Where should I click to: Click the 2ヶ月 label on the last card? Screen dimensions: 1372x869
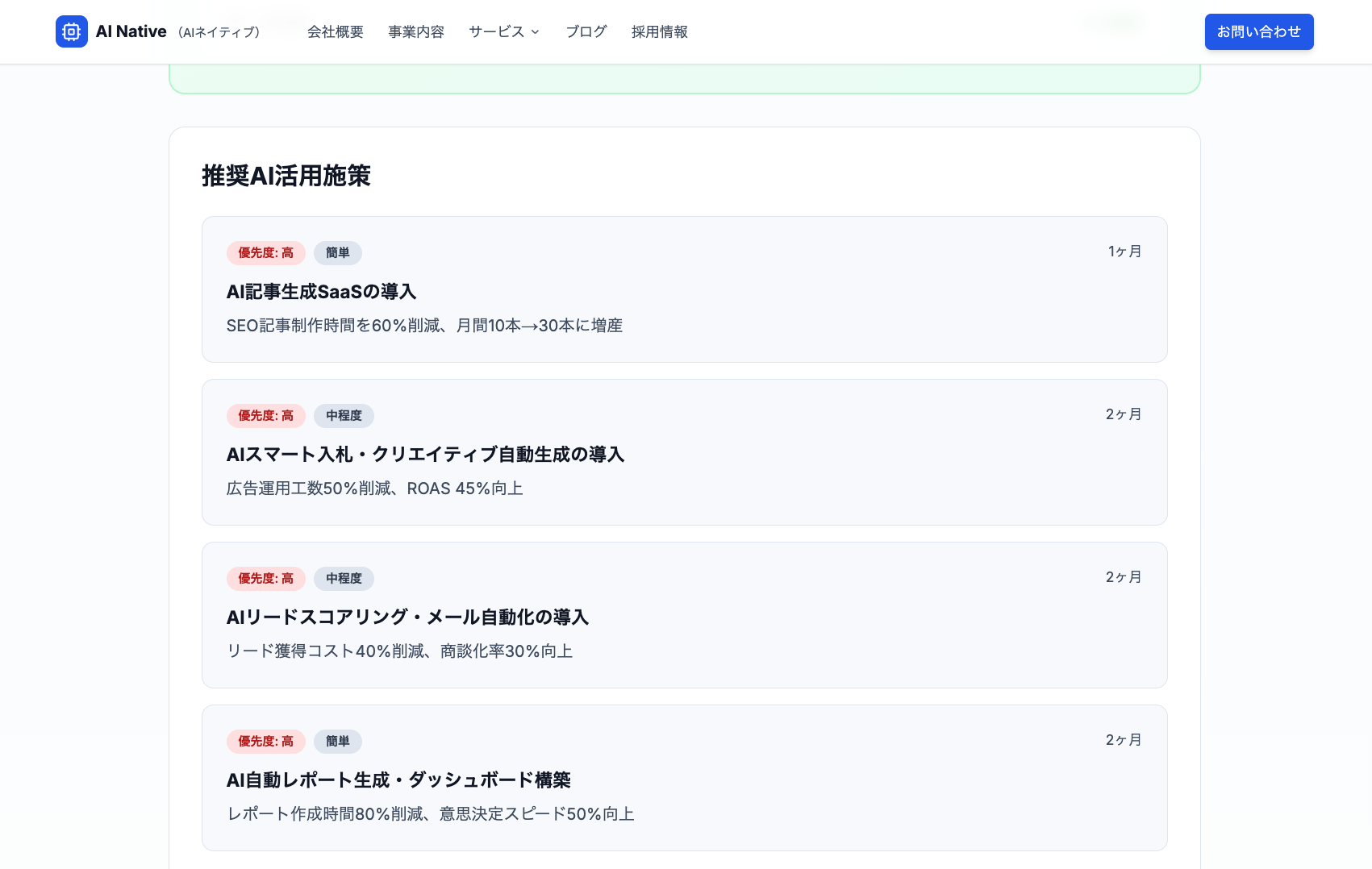(1123, 739)
